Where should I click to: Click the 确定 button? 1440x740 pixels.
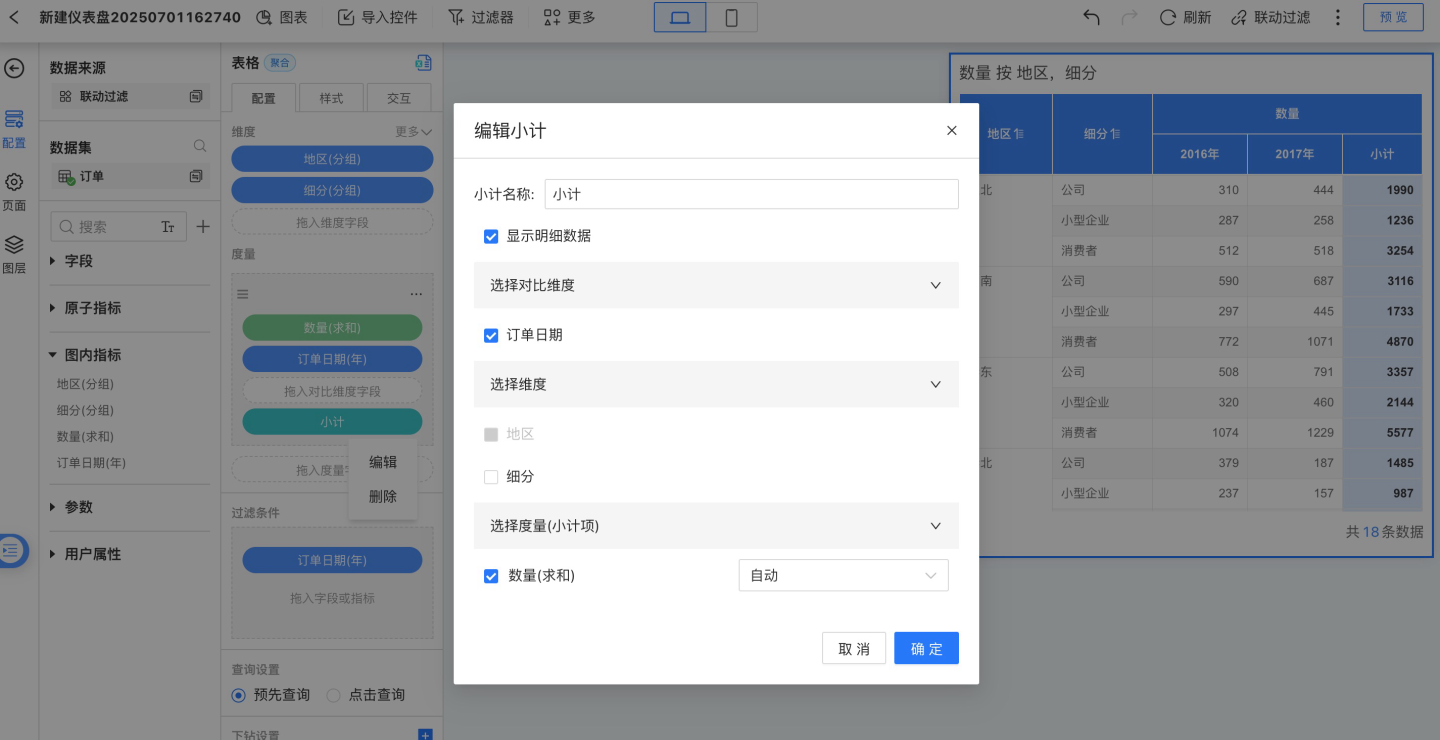point(926,648)
